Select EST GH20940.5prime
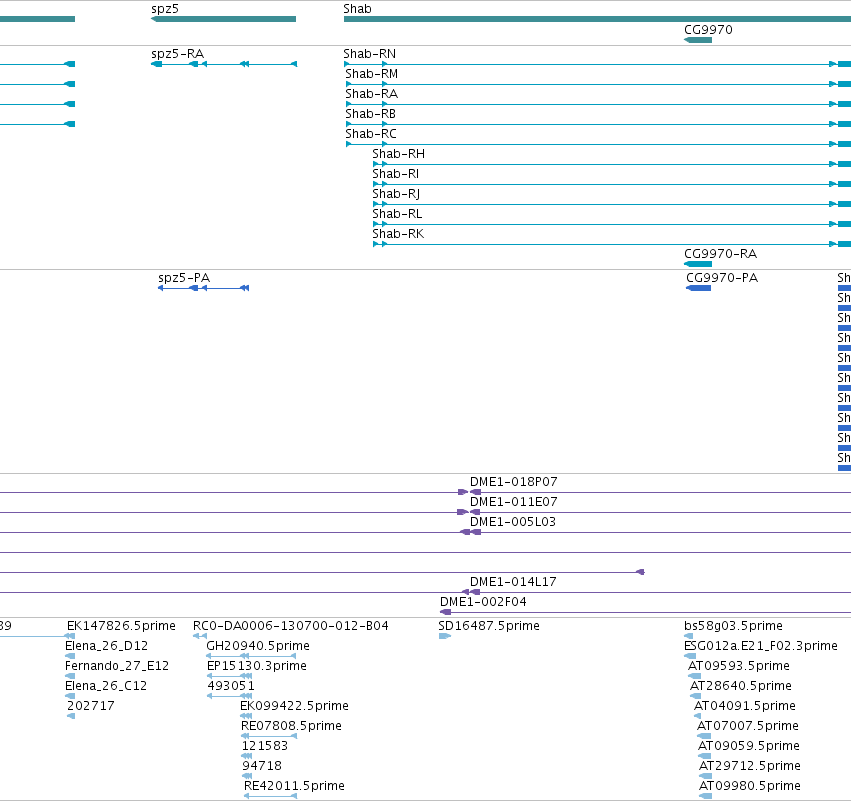This screenshot has width=851, height=801. (x=258, y=646)
